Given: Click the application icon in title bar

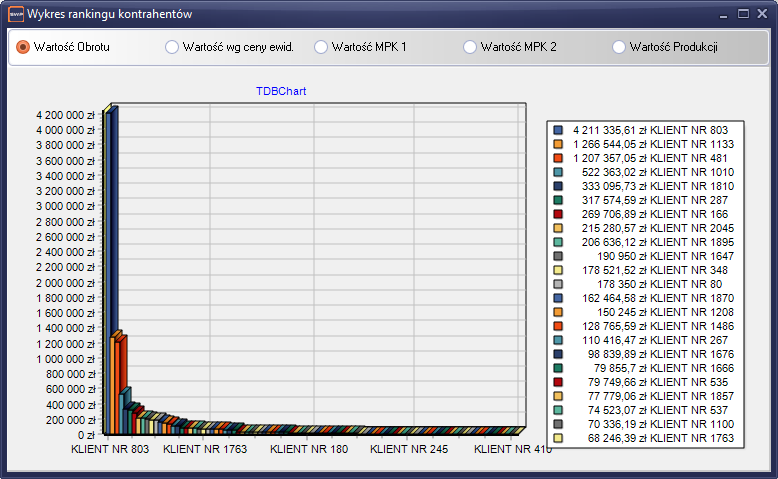Looking at the screenshot, I should point(15,15).
